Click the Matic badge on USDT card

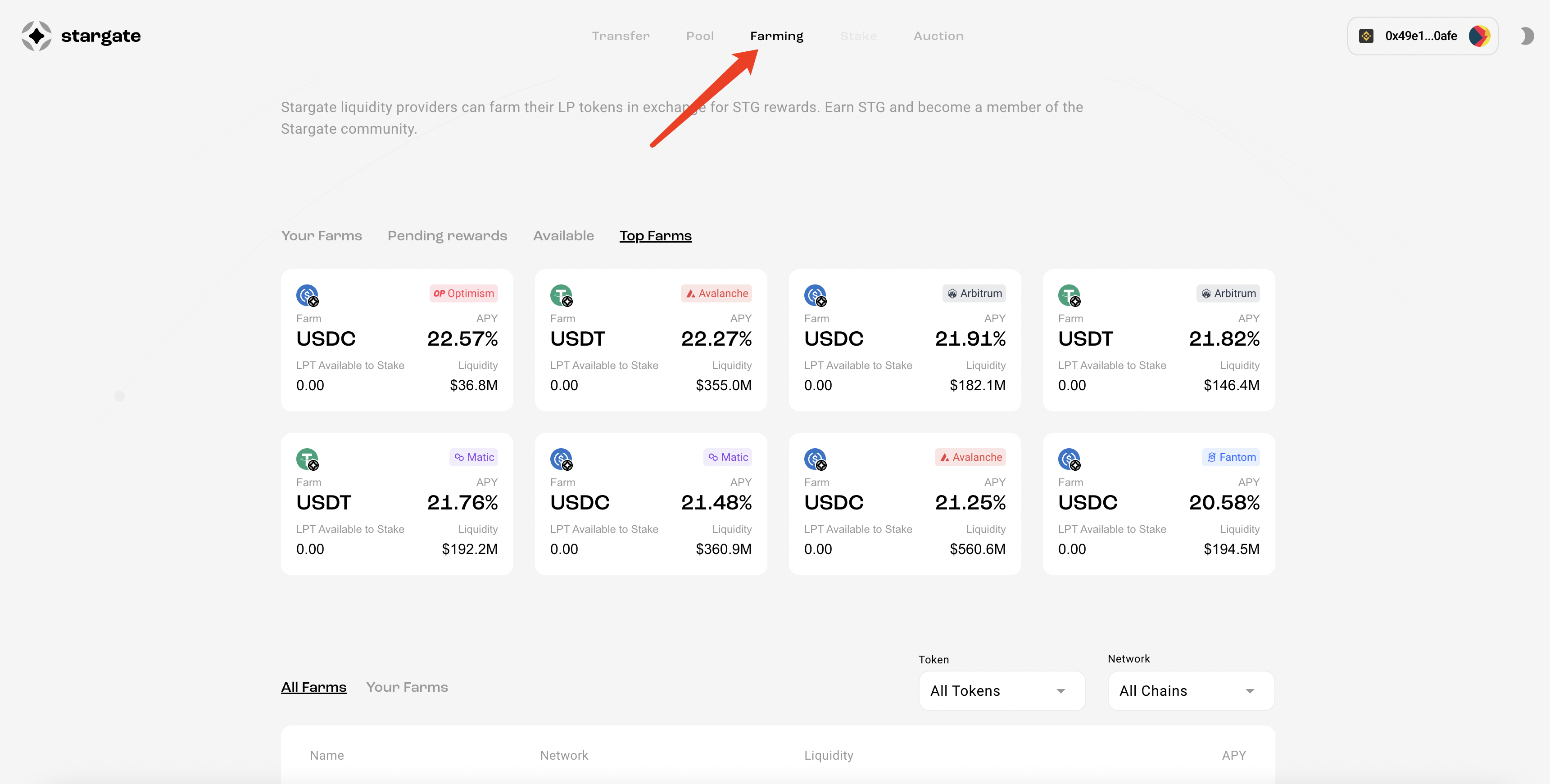474,457
